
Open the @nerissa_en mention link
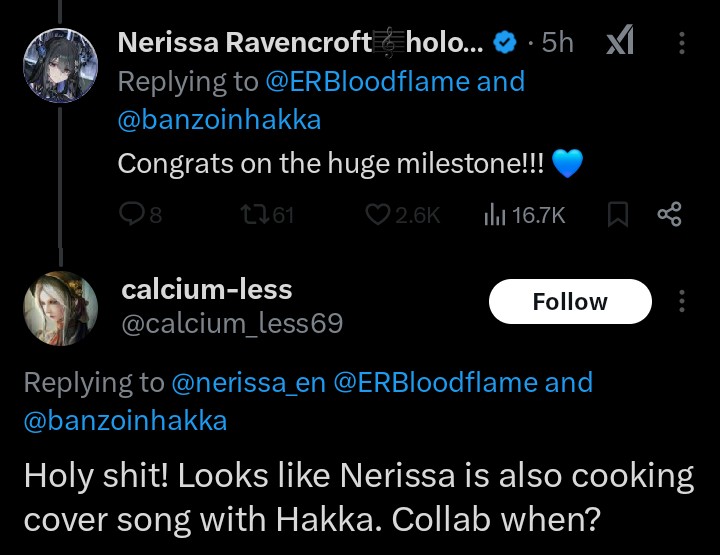[x=248, y=383]
